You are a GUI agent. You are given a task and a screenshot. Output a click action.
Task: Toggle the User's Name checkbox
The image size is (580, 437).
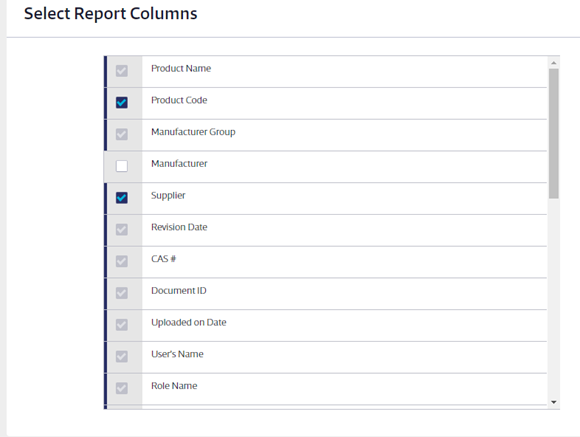point(122,357)
